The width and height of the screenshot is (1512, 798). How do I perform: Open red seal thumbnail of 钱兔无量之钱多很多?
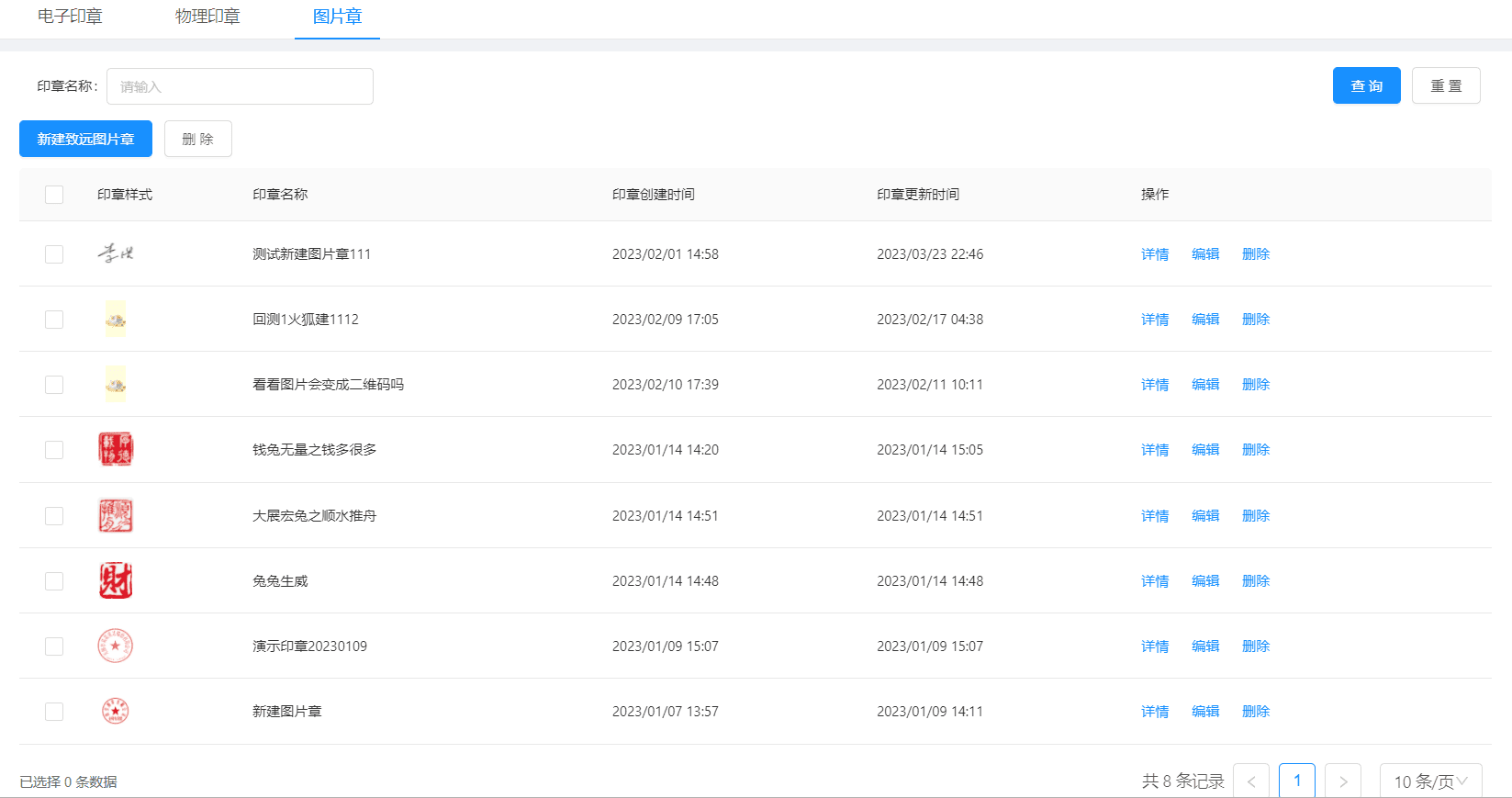pyautogui.click(x=116, y=450)
